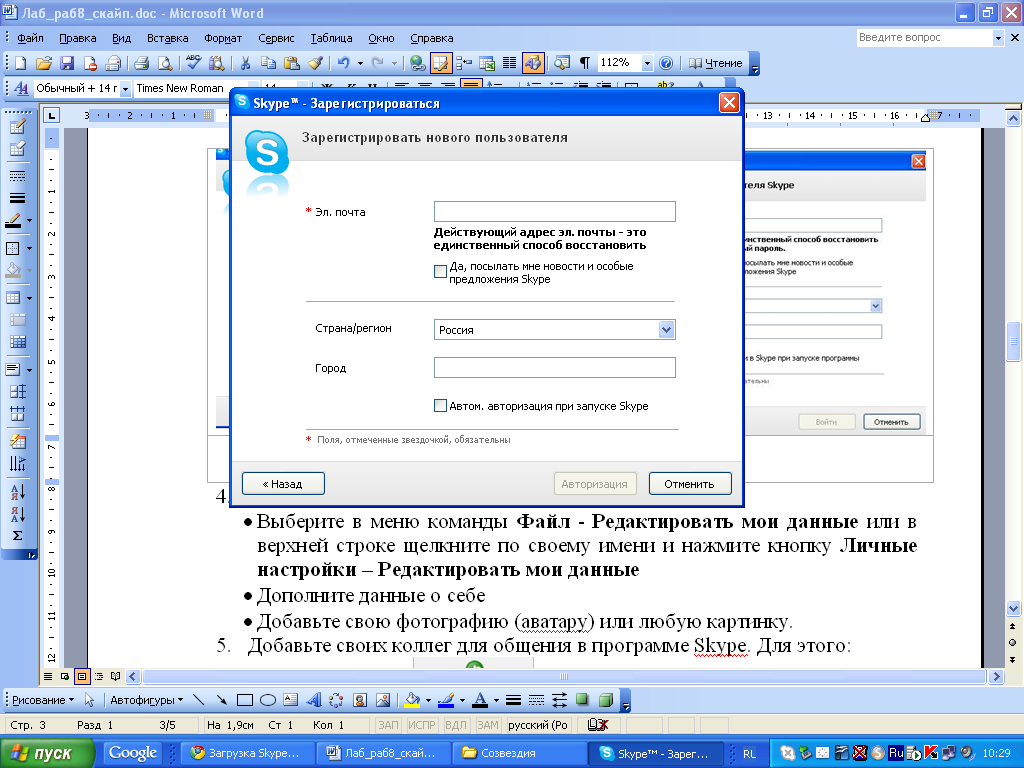Expand the undo history dropdown arrow
This screenshot has height=768, width=1024.
360,63
